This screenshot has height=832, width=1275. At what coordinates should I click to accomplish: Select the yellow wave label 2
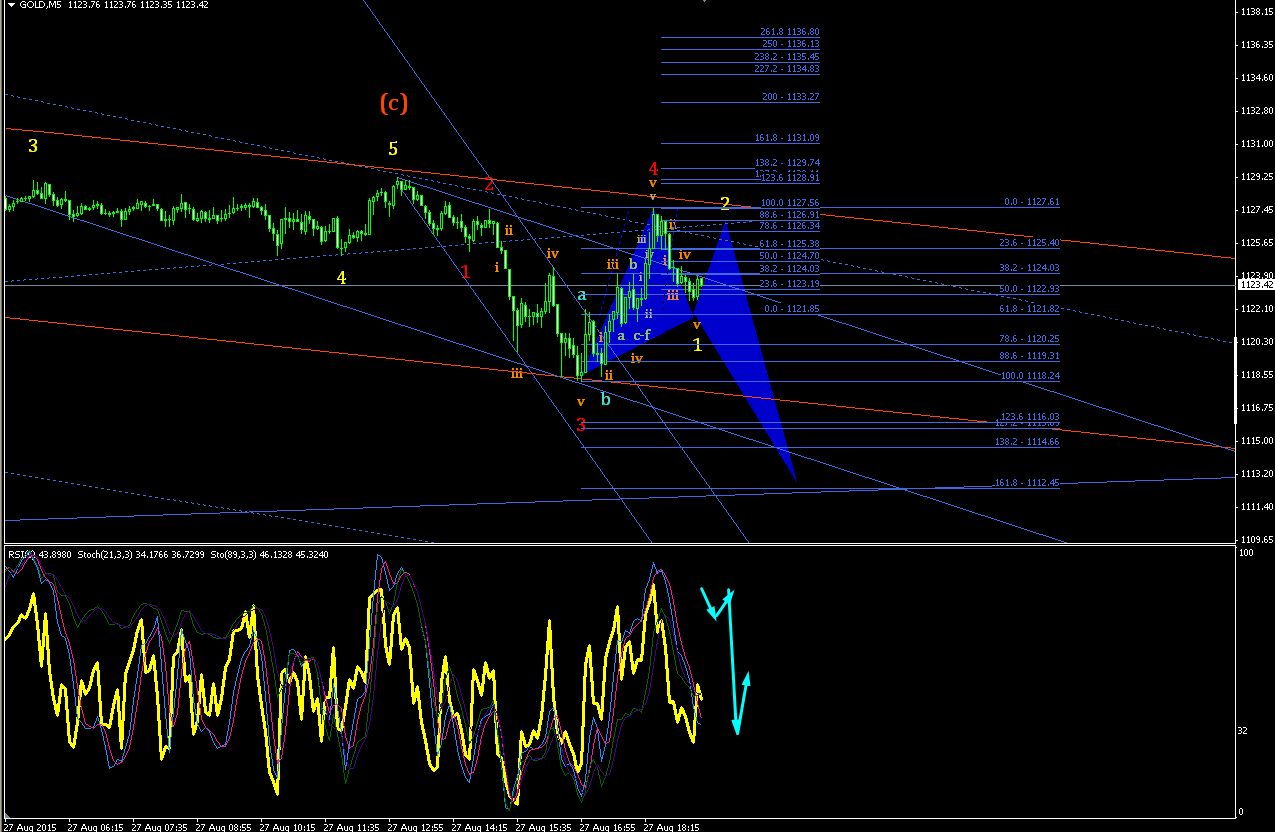725,203
